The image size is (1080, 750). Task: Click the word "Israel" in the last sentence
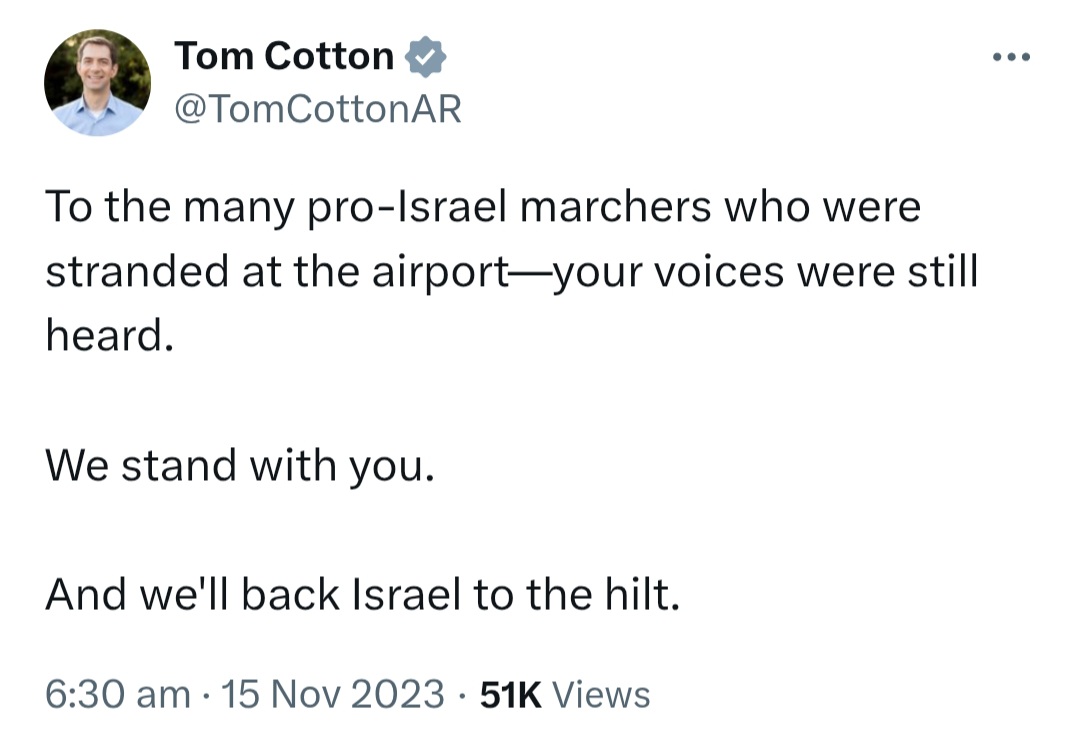click(x=406, y=594)
